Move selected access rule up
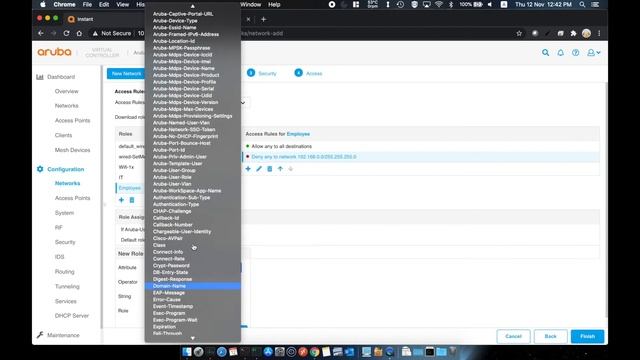The width and height of the screenshot is (640, 360). click(x=280, y=169)
